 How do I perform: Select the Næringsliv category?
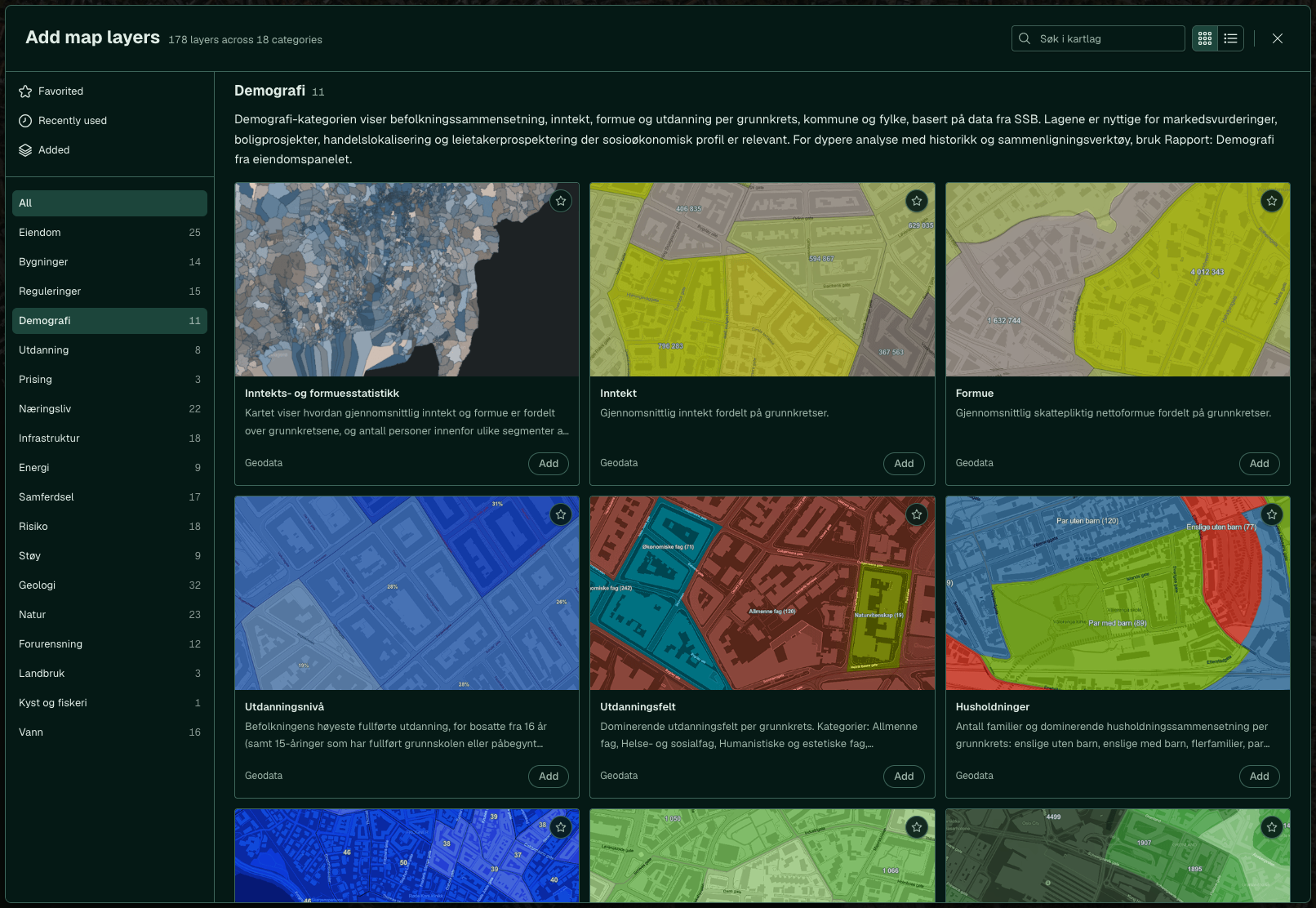point(109,409)
